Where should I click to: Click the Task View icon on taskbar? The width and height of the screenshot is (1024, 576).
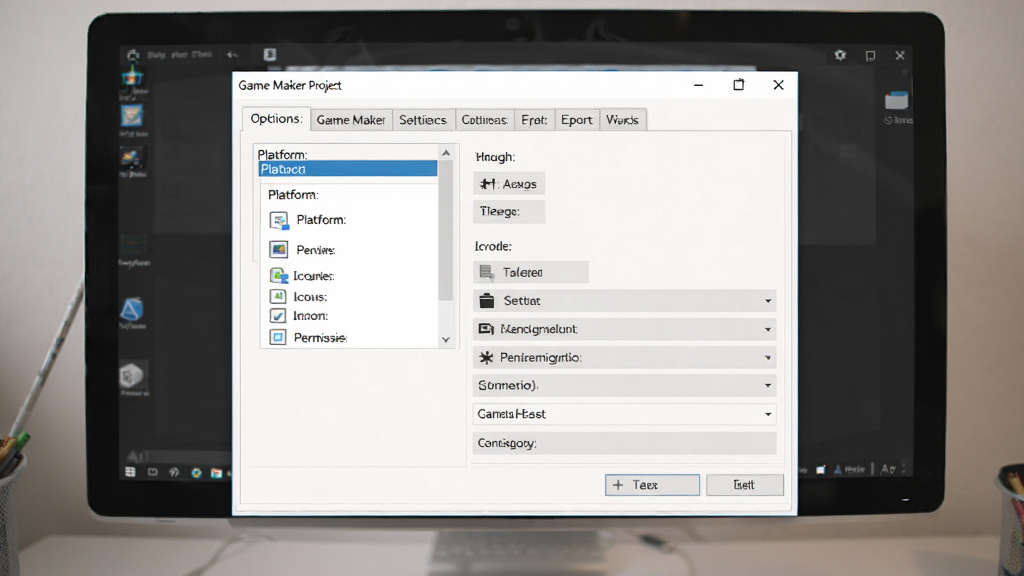coord(152,472)
